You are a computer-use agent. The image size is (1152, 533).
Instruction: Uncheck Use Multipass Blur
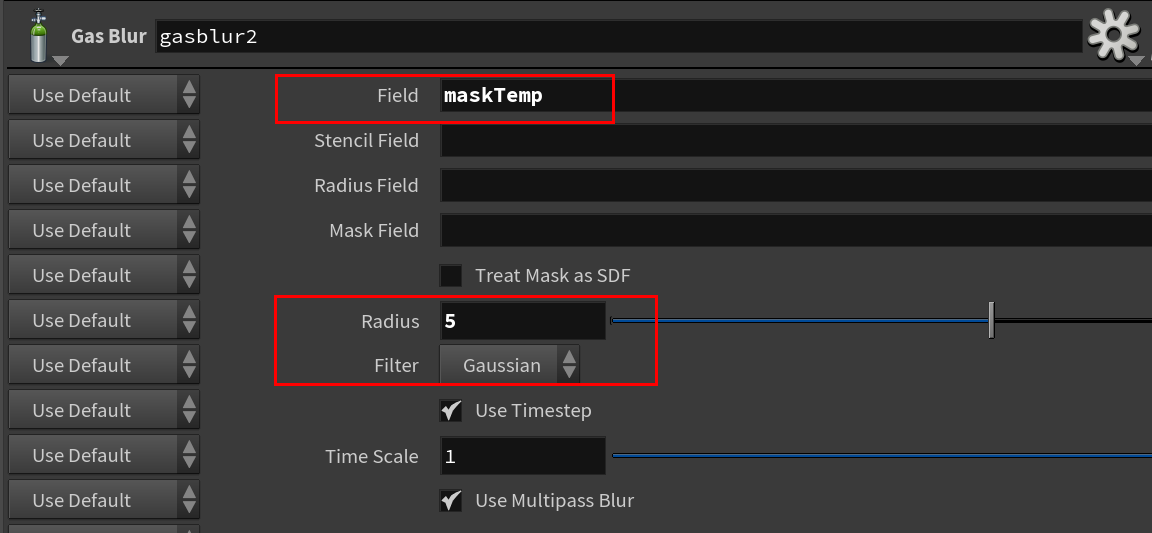coord(451,501)
